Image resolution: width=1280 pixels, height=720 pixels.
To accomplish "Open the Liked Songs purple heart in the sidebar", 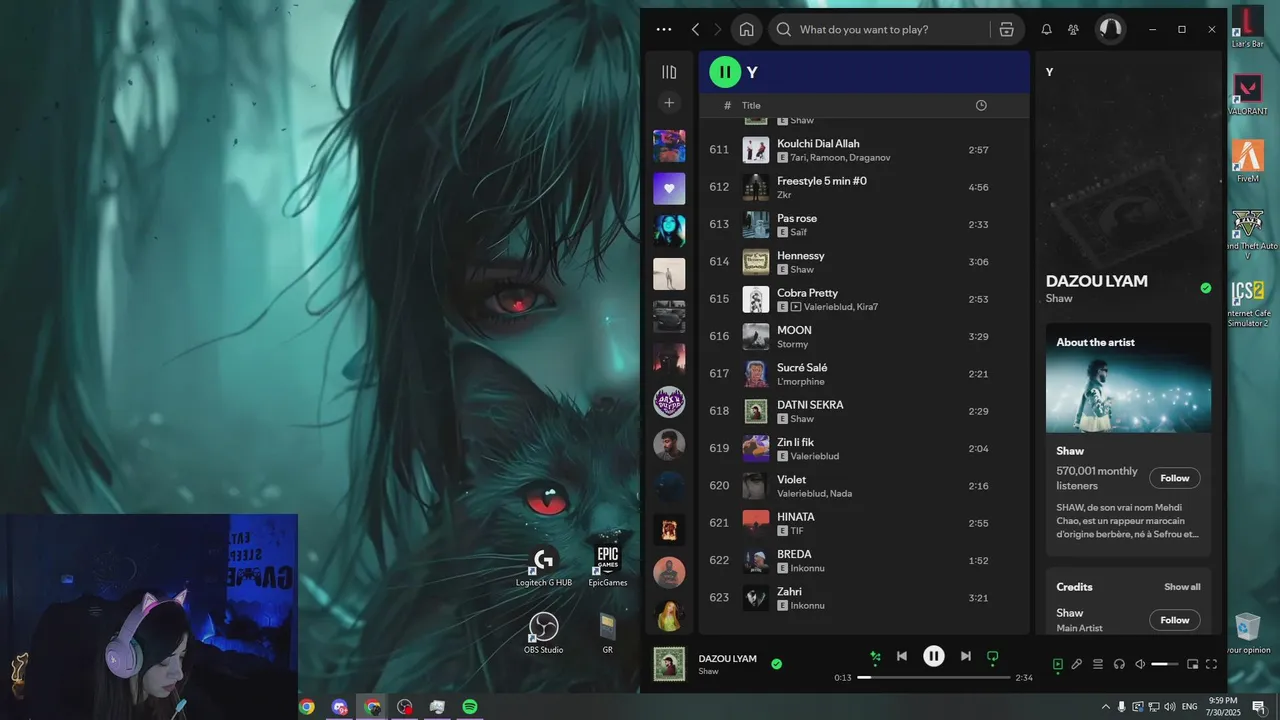I will tap(669, 188).
